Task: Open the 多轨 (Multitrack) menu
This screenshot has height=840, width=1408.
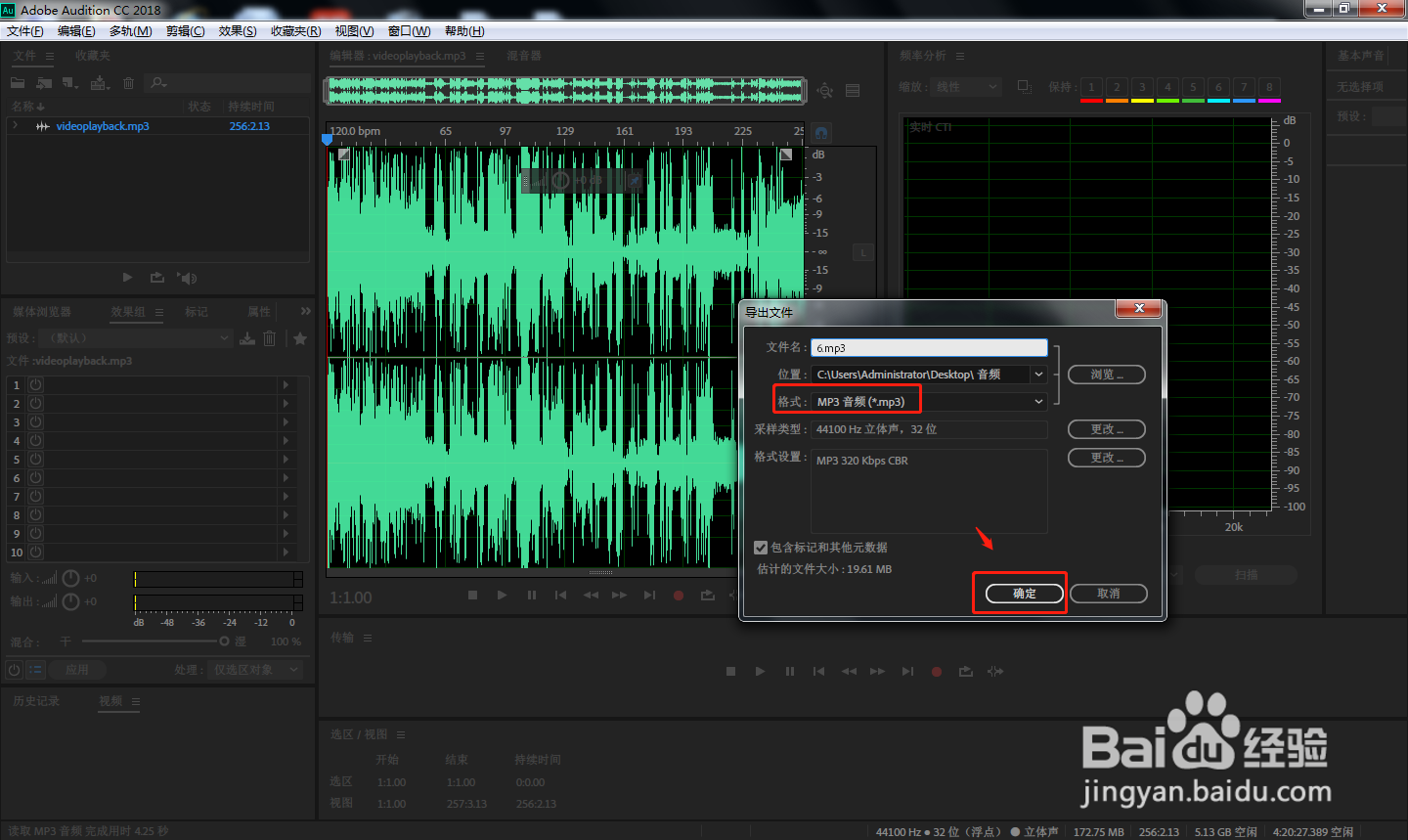Action: pyautogui.click(x=130, y=31)
